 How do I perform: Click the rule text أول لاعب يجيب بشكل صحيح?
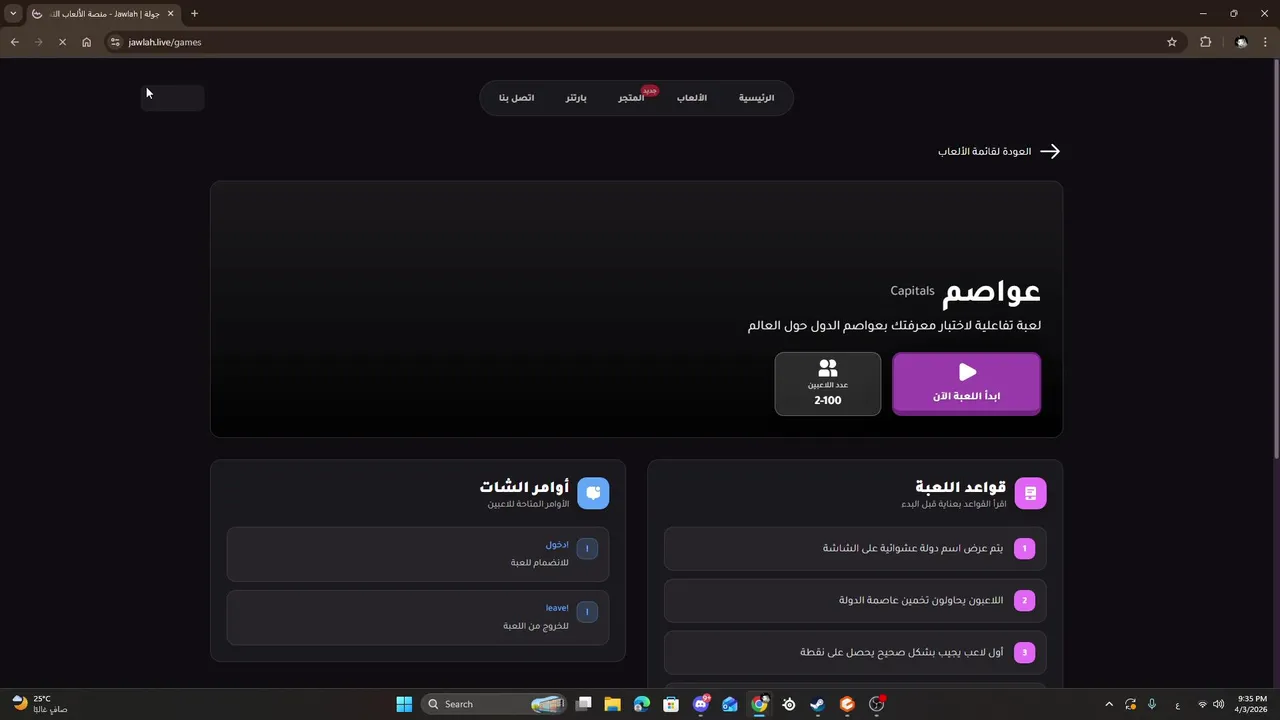point(902,652)
